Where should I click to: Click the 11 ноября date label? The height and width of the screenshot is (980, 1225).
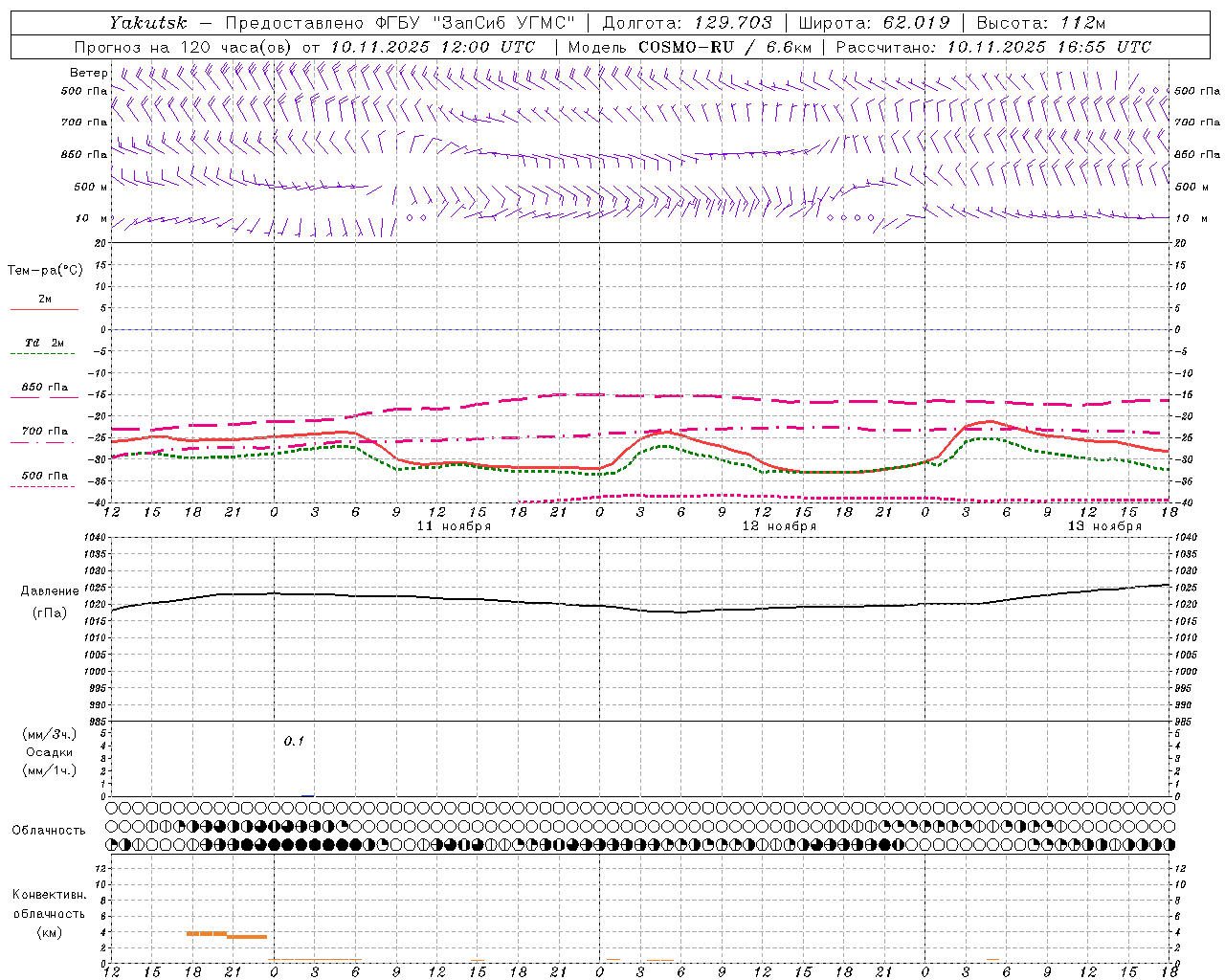coord(455,525)
